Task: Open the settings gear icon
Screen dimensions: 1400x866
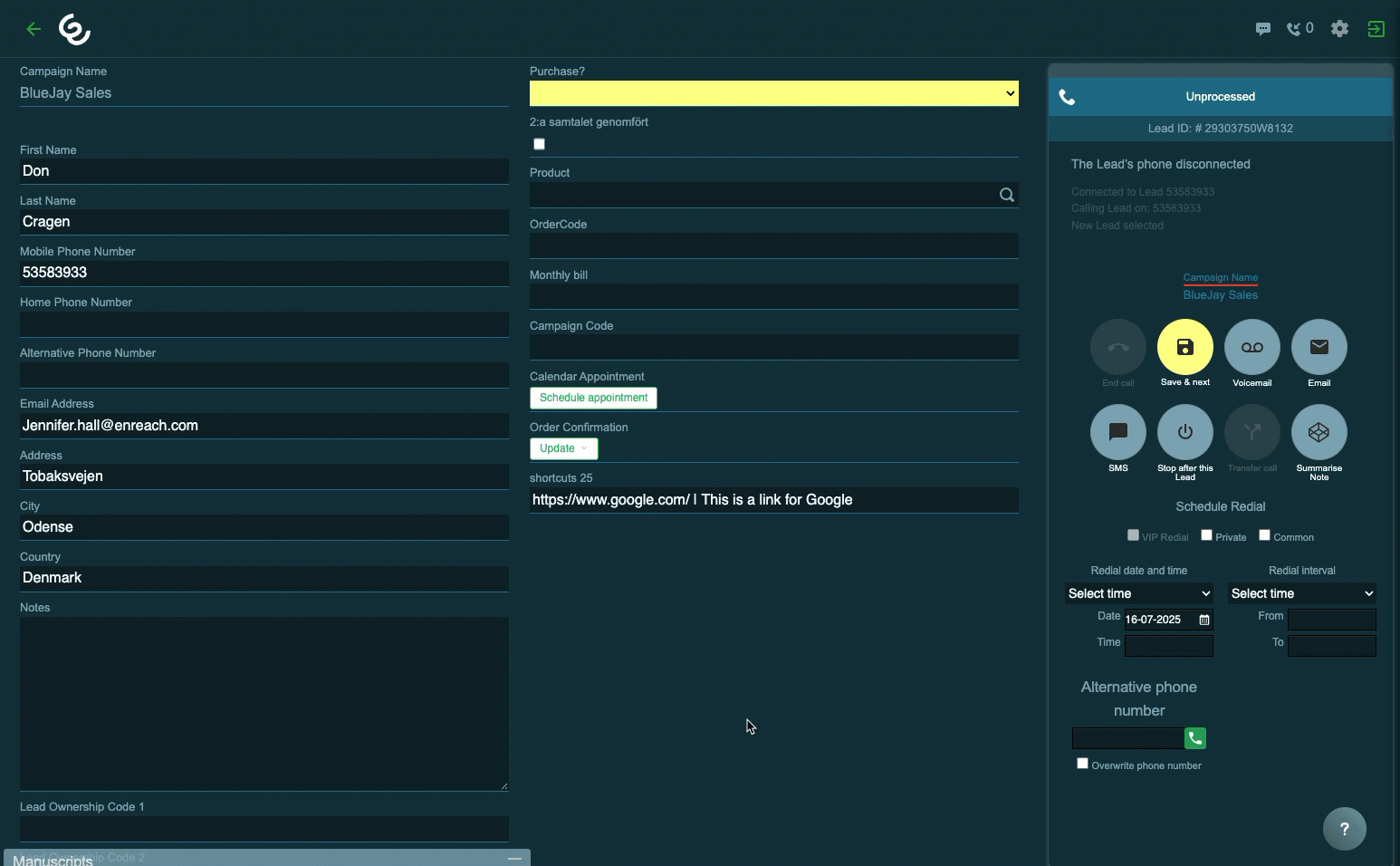Action: [1339, 29]
